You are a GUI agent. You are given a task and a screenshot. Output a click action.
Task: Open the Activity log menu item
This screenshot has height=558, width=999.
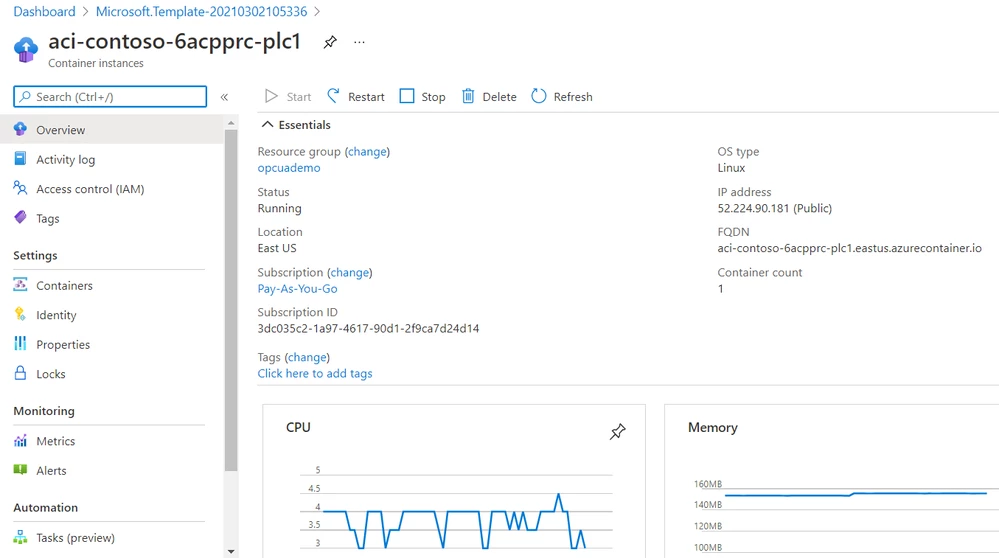coord(65,159)
